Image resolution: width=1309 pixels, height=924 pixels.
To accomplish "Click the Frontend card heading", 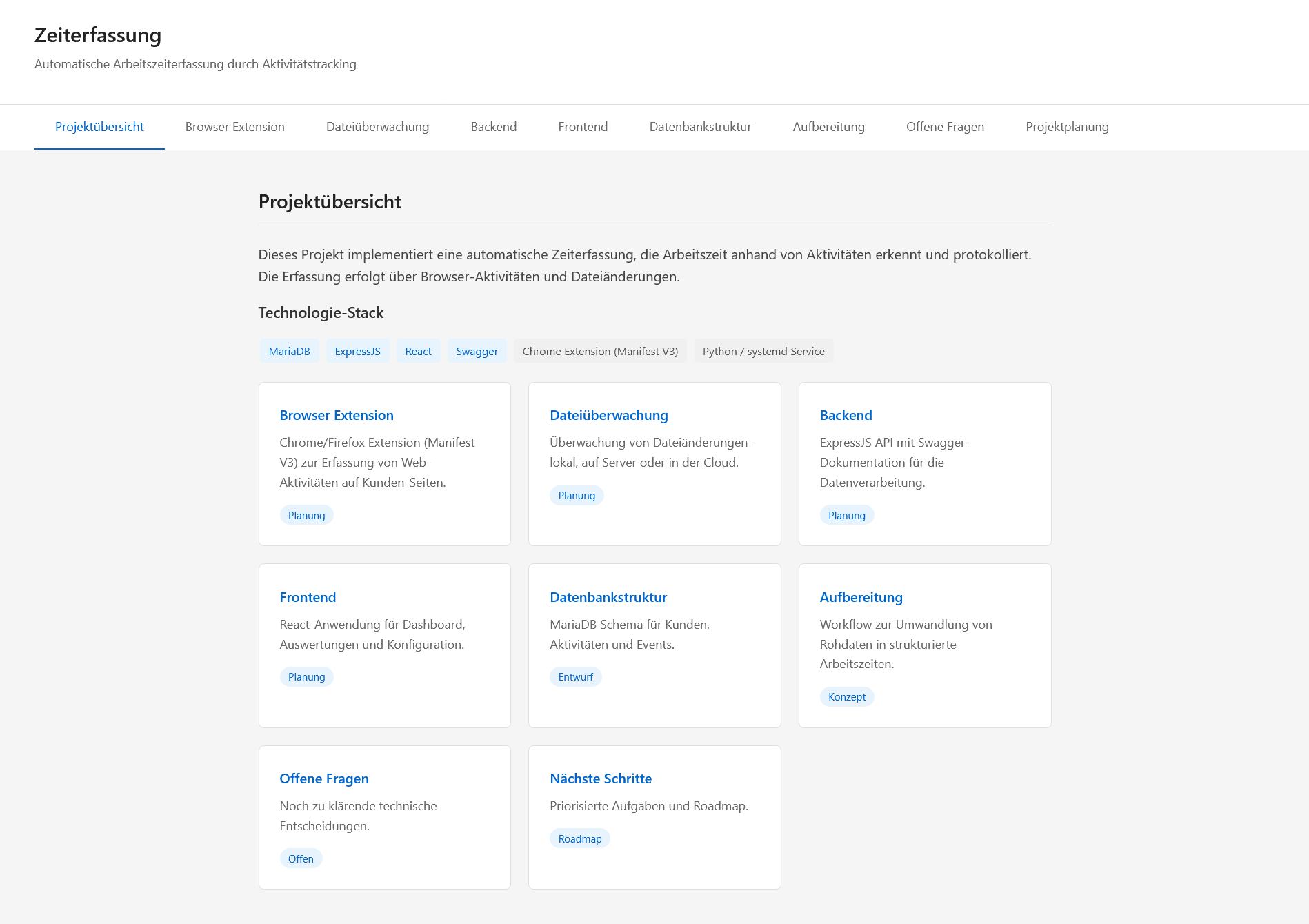I will (x=308, y=597).
